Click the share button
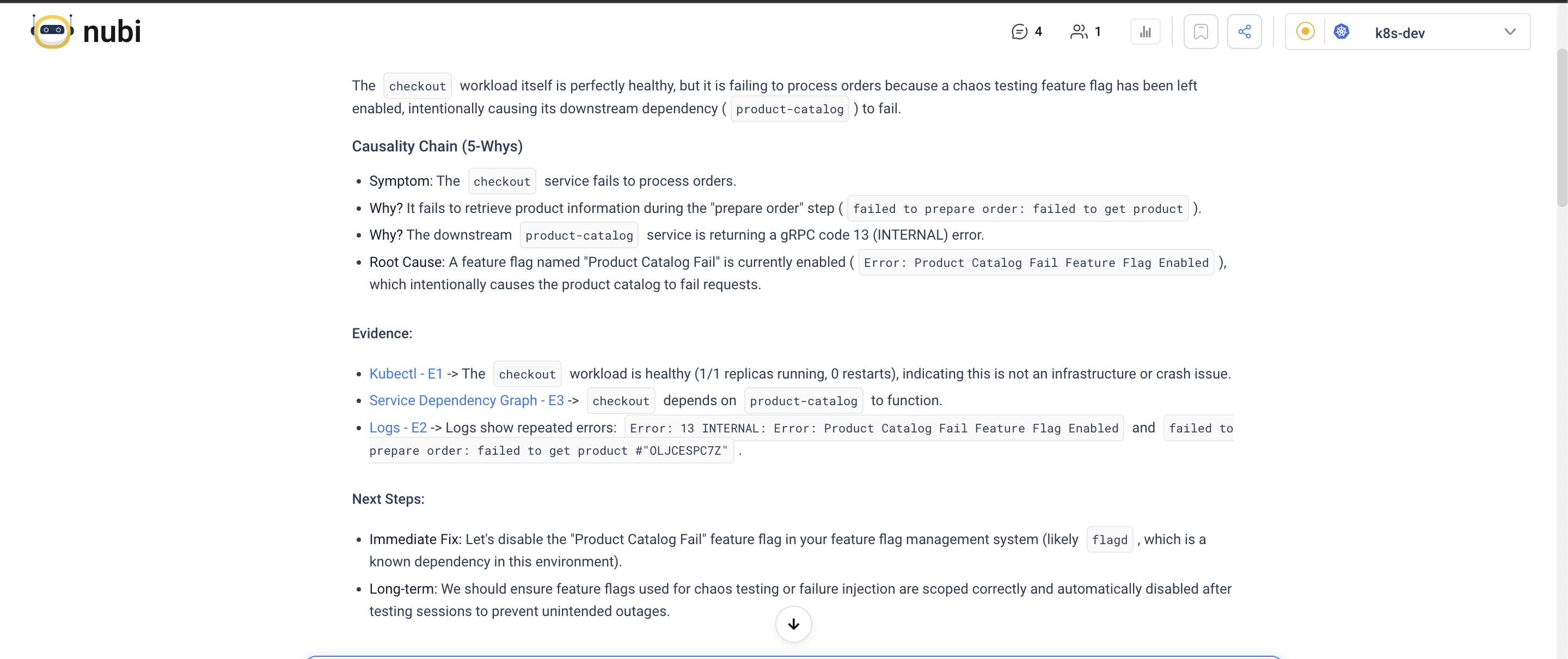 coord(1244,32)
